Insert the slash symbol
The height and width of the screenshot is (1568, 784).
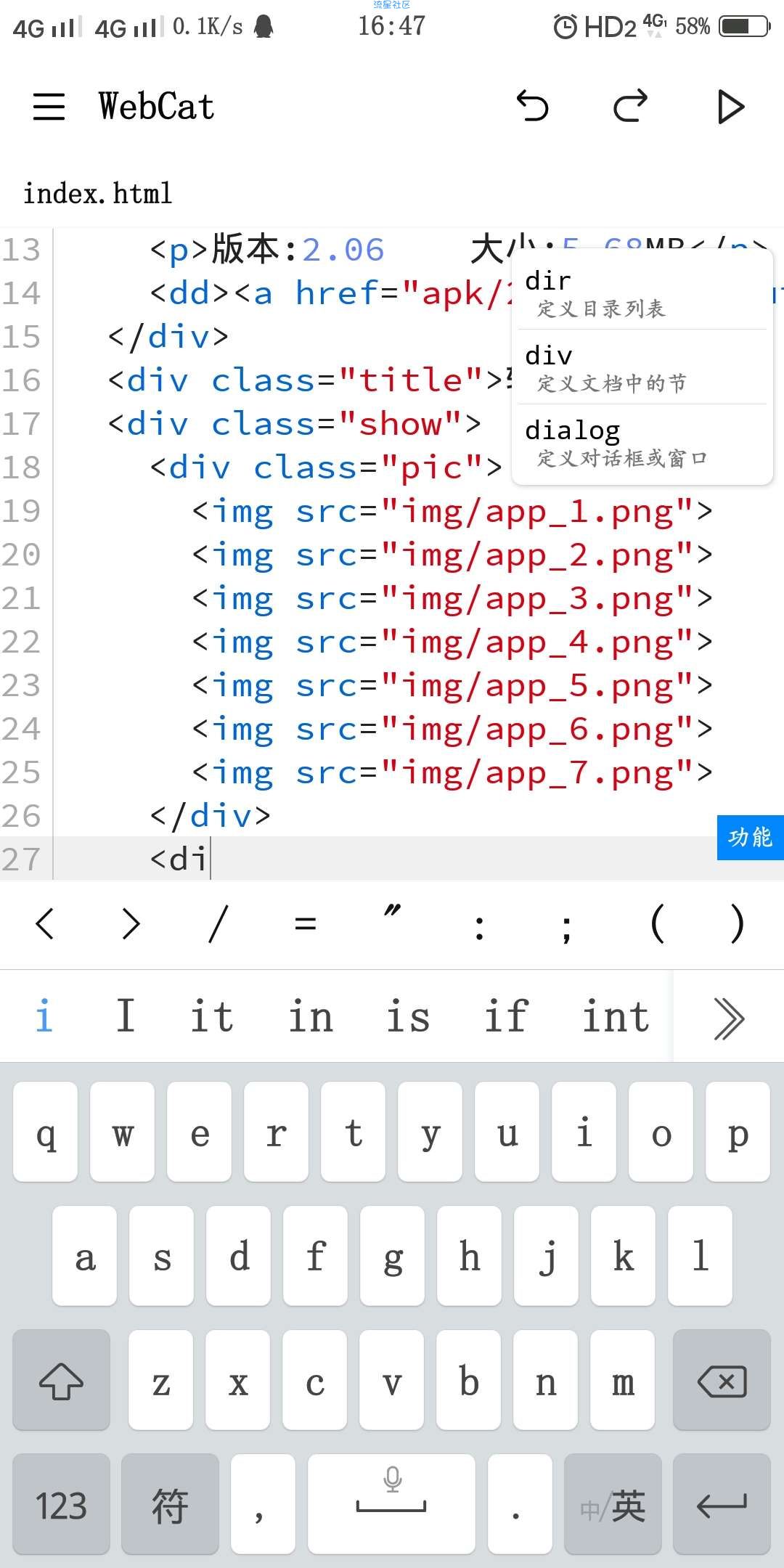(218, 924)
